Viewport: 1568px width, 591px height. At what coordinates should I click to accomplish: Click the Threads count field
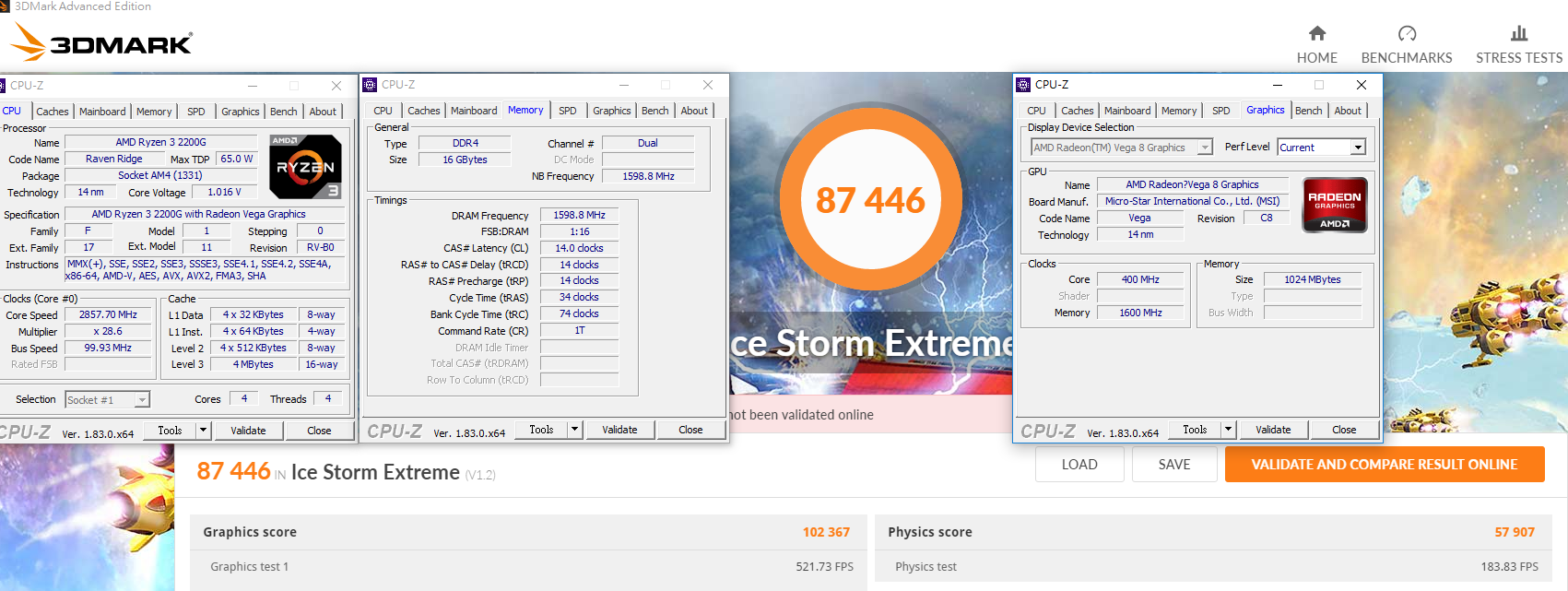[x=328, y=398]
